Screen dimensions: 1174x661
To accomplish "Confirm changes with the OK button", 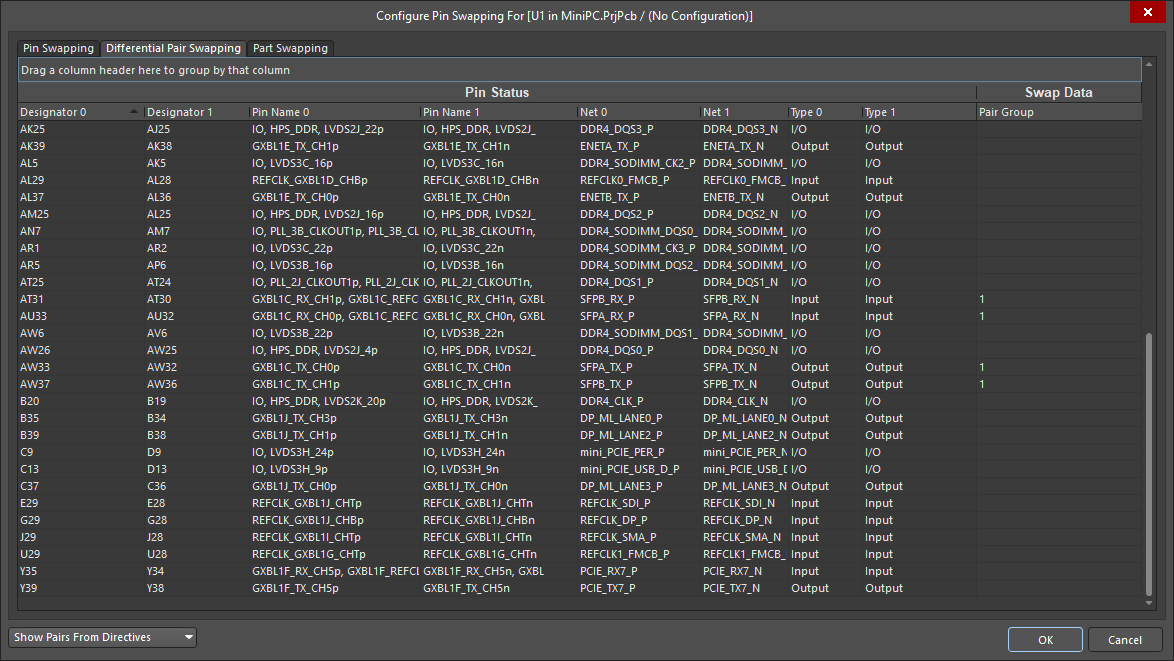I will pos(1044,639).
